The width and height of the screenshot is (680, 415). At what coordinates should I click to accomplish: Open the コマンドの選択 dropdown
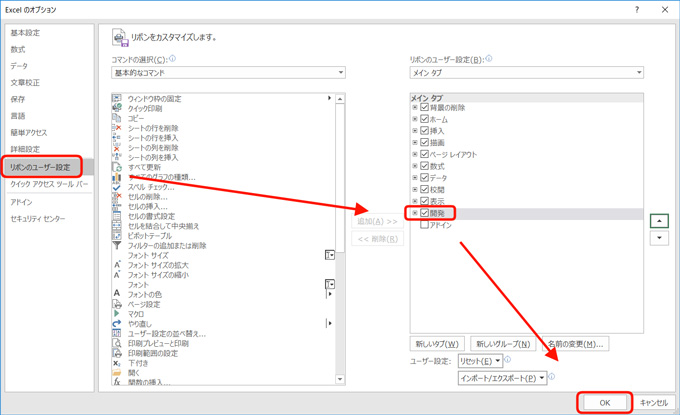point(228,73)
